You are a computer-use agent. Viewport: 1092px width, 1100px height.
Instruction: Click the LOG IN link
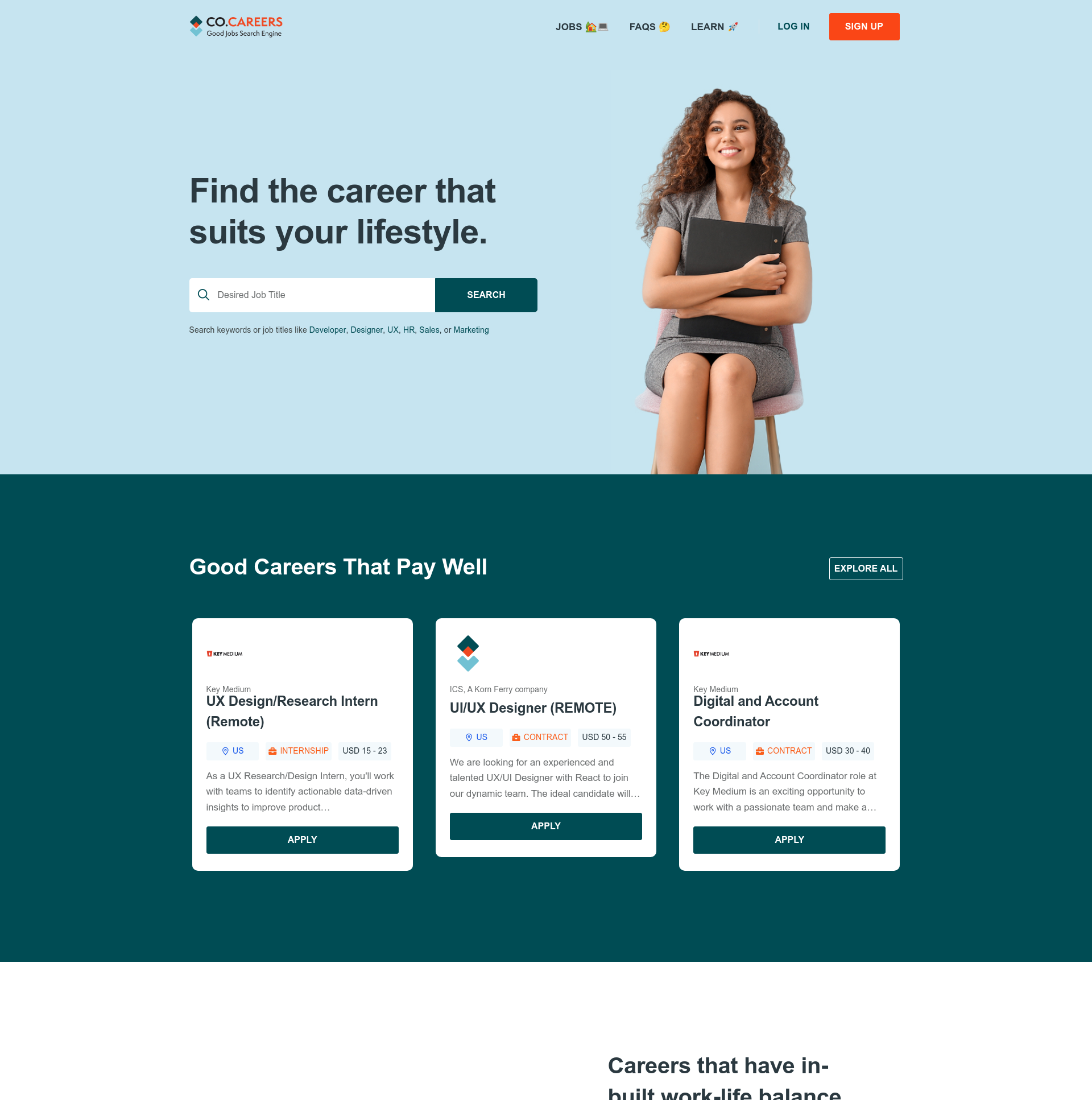pyautogui.click(x=793, y=26)
